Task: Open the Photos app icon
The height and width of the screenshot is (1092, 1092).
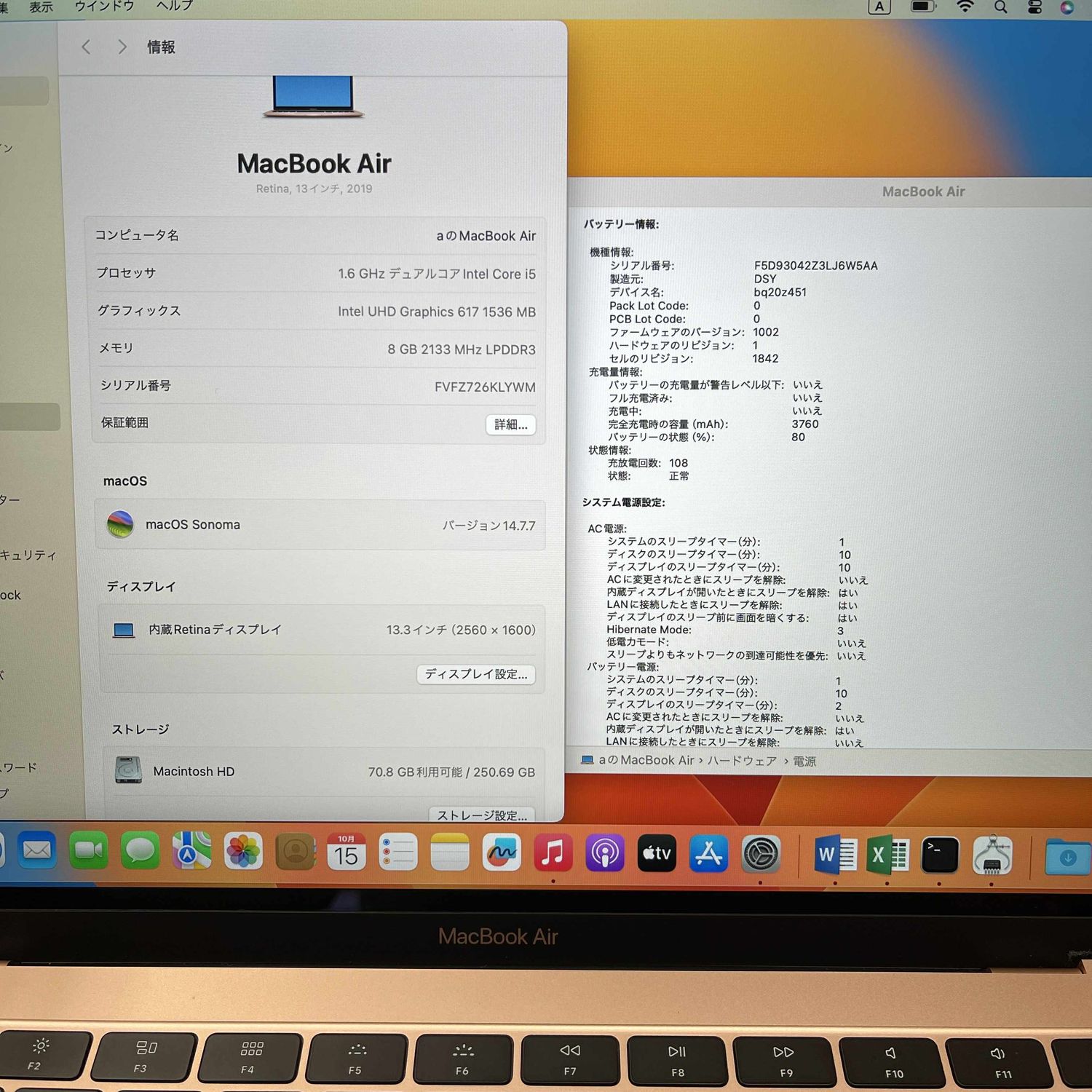Action: [x=243, y=852]
